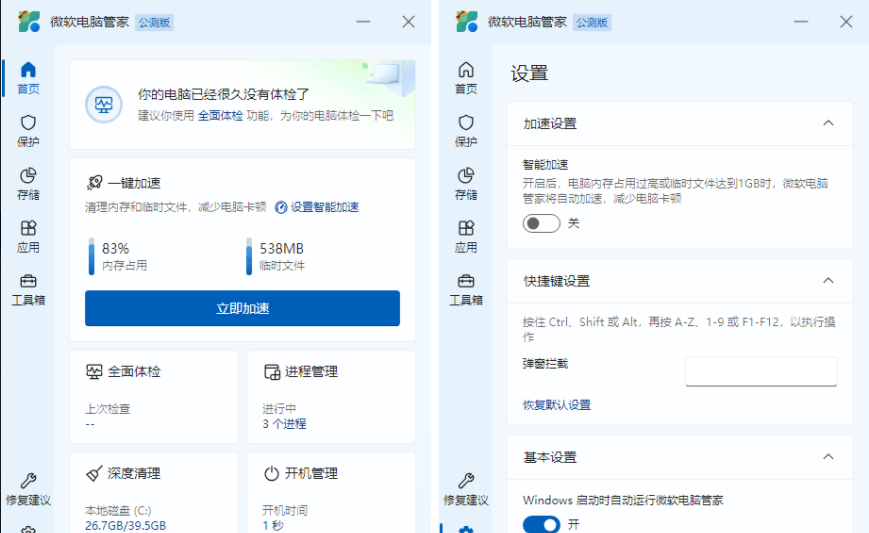869x533 pixels.
Task: Collapse the 快捷键设置 section
Action: [827, 281]
